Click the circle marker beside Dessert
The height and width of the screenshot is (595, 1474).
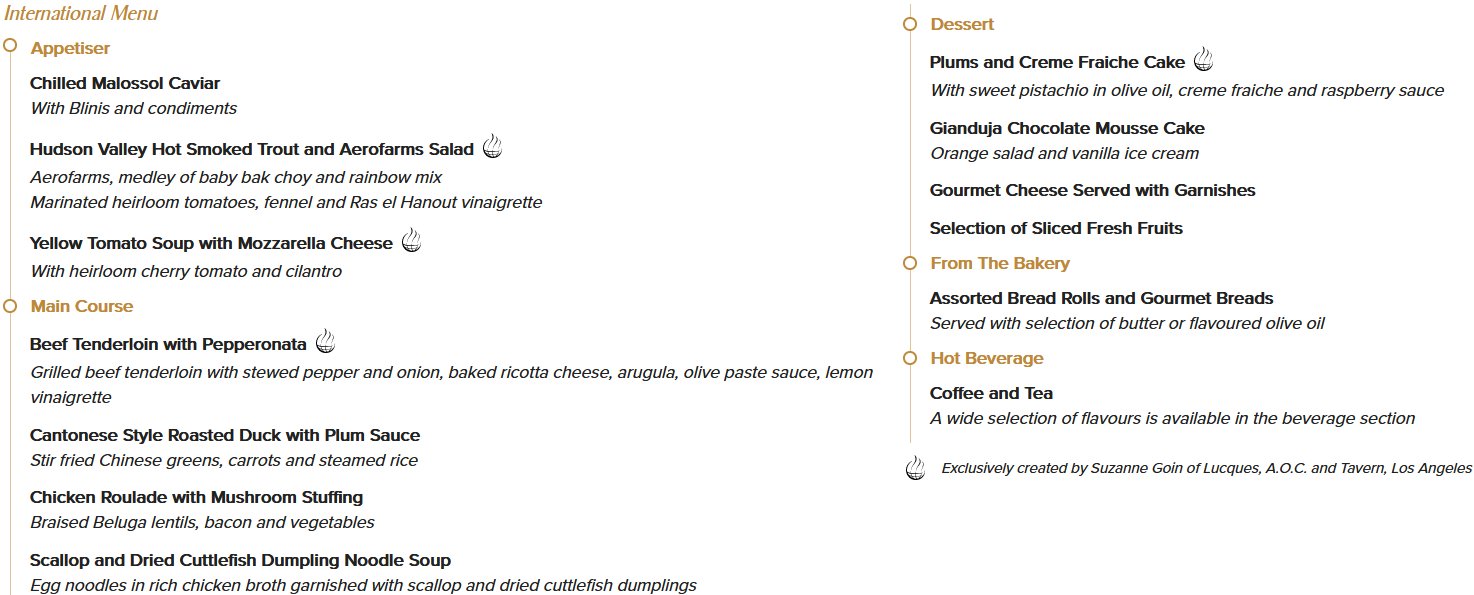[910, 23]
